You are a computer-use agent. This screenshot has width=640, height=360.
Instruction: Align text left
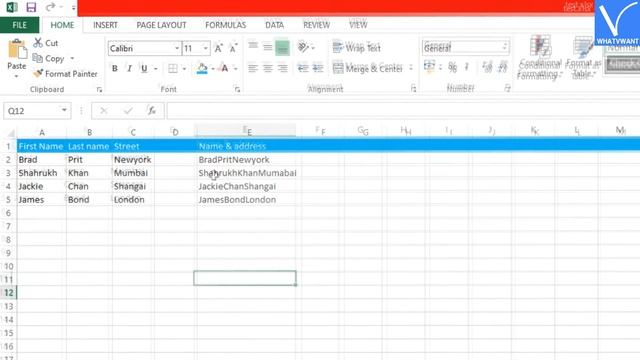[x=253, y=68]
